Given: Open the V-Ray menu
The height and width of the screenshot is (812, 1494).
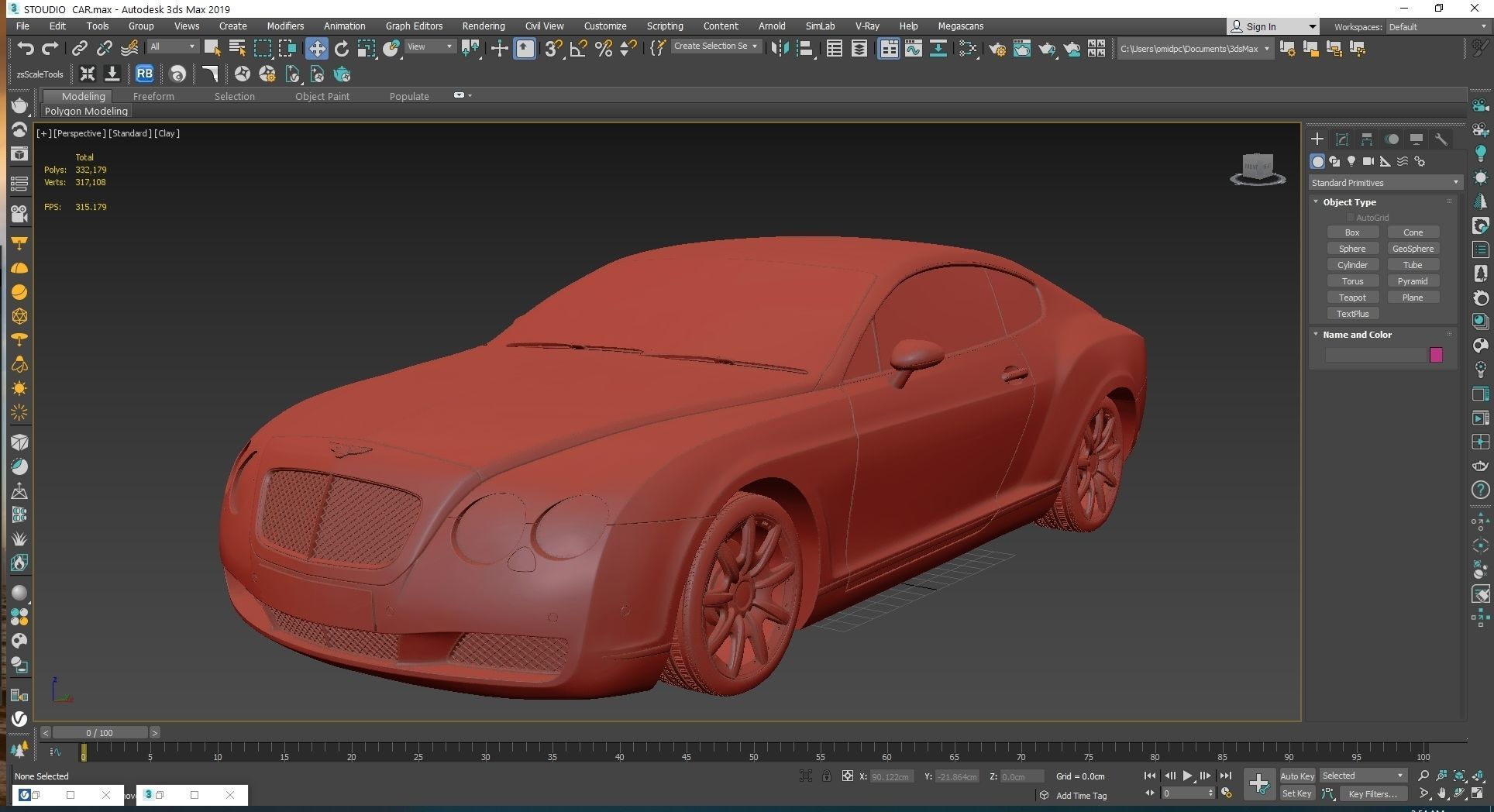Looking at the screenshot, I should [867, 26].
